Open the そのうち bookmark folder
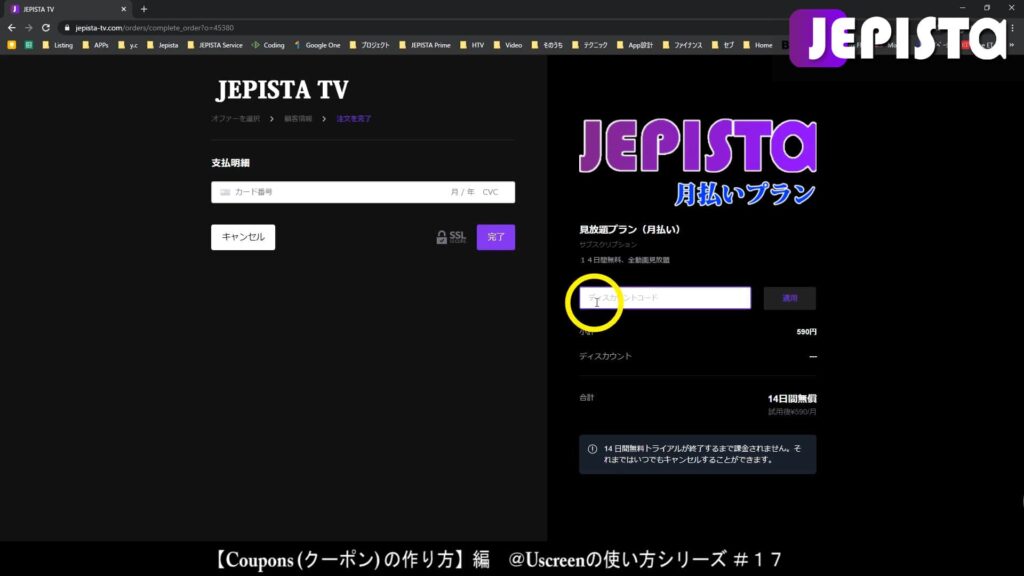Image resolution: width=1024 pixels, height=576 pixels. click(x=547, y=45)
